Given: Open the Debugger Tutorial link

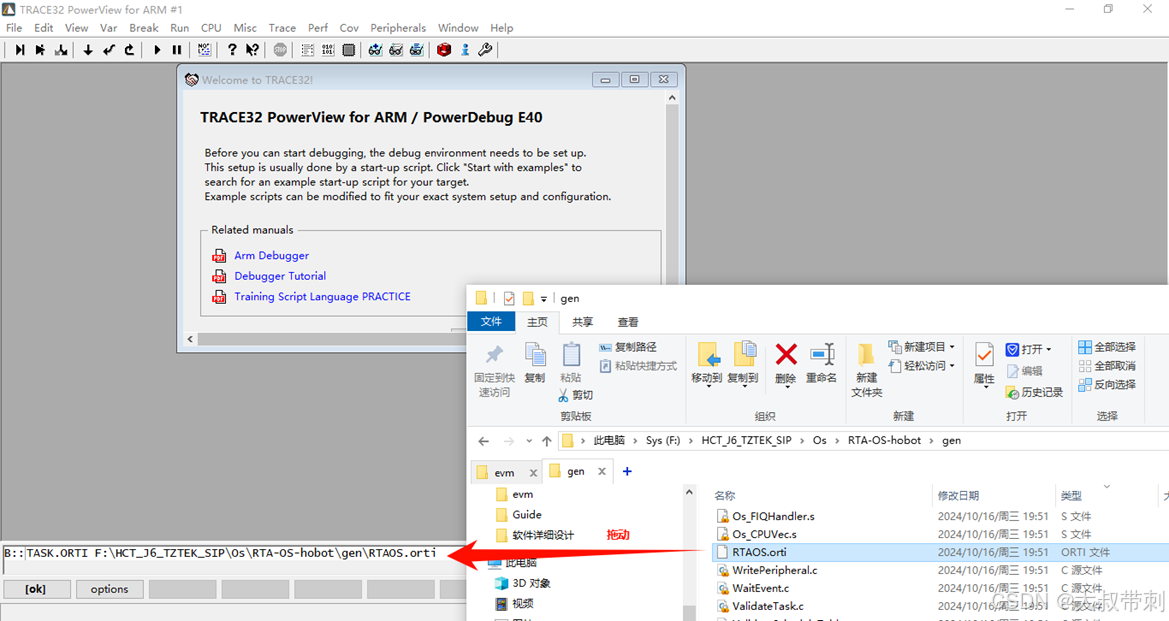Looking at the screenshot, I should (x=280, y=276).
